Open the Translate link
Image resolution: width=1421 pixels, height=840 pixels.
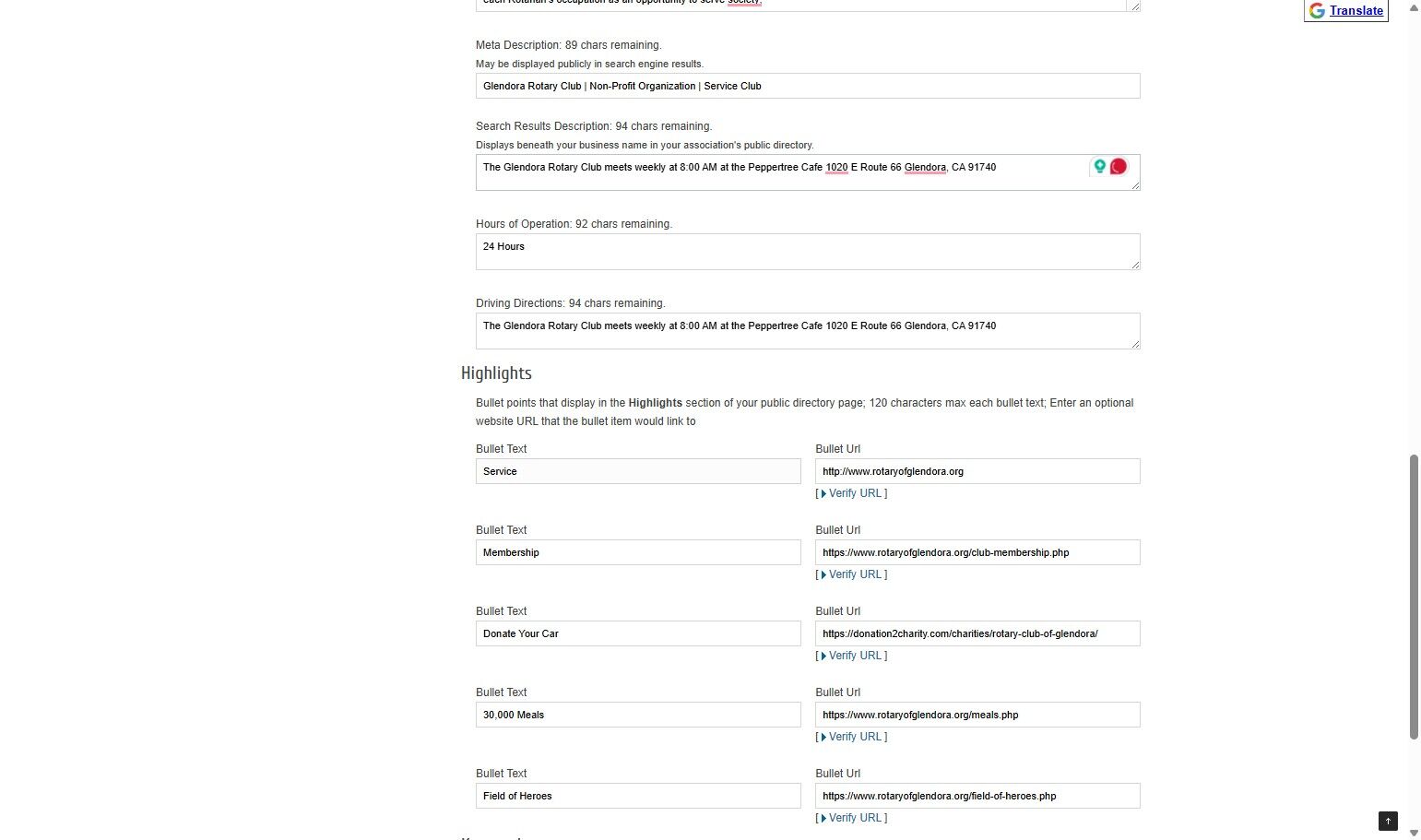tap(1356, 11)
